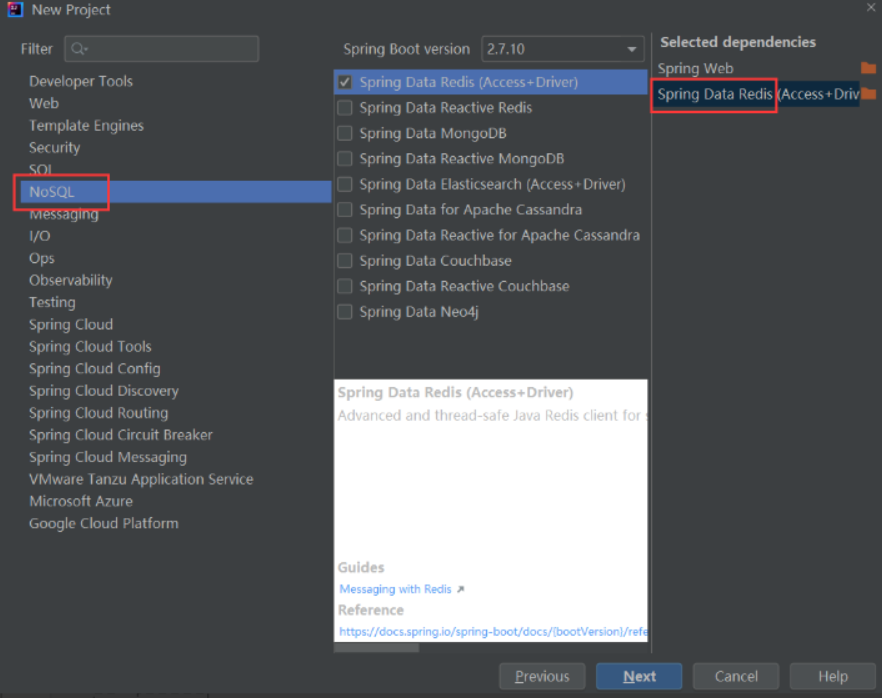
Task: Check Spring Data Couchbase
Action: coord(345,260)
